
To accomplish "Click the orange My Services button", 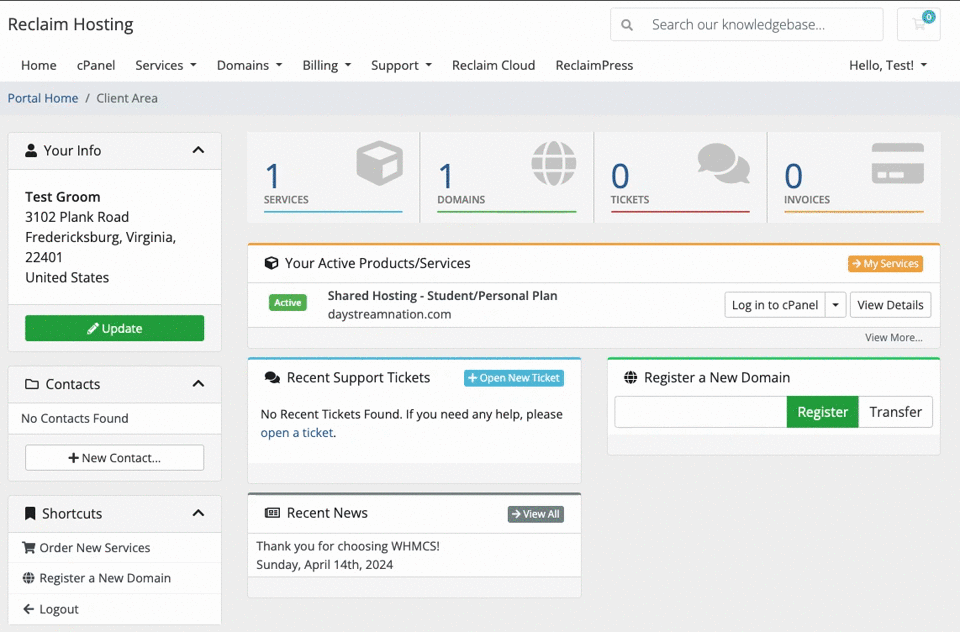I will pyautogui.click(x=885, y=263).
